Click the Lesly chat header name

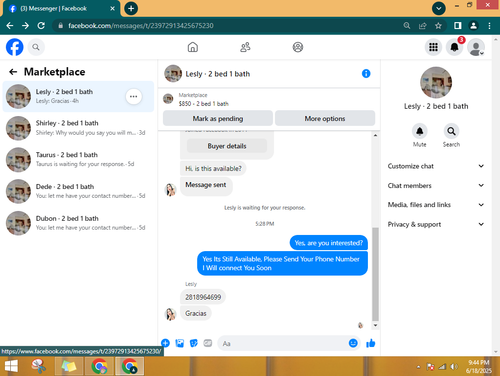click(x=218, y=74)
